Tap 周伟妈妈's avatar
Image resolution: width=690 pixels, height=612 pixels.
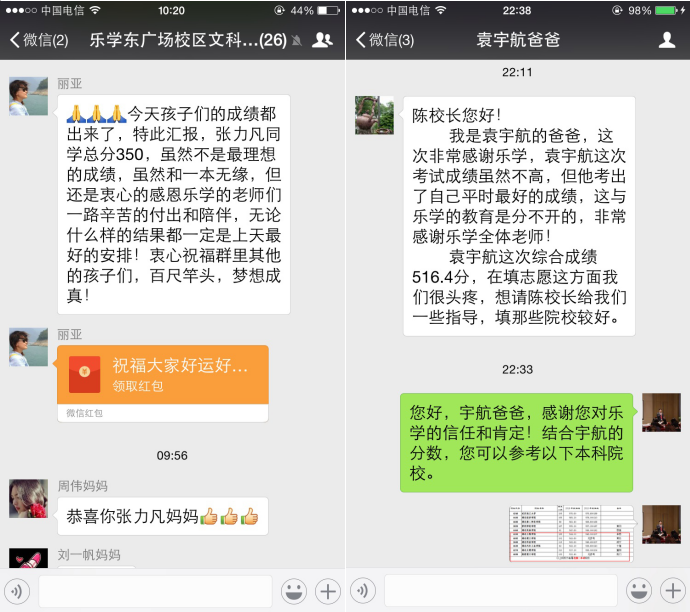(x=29, y=498)
